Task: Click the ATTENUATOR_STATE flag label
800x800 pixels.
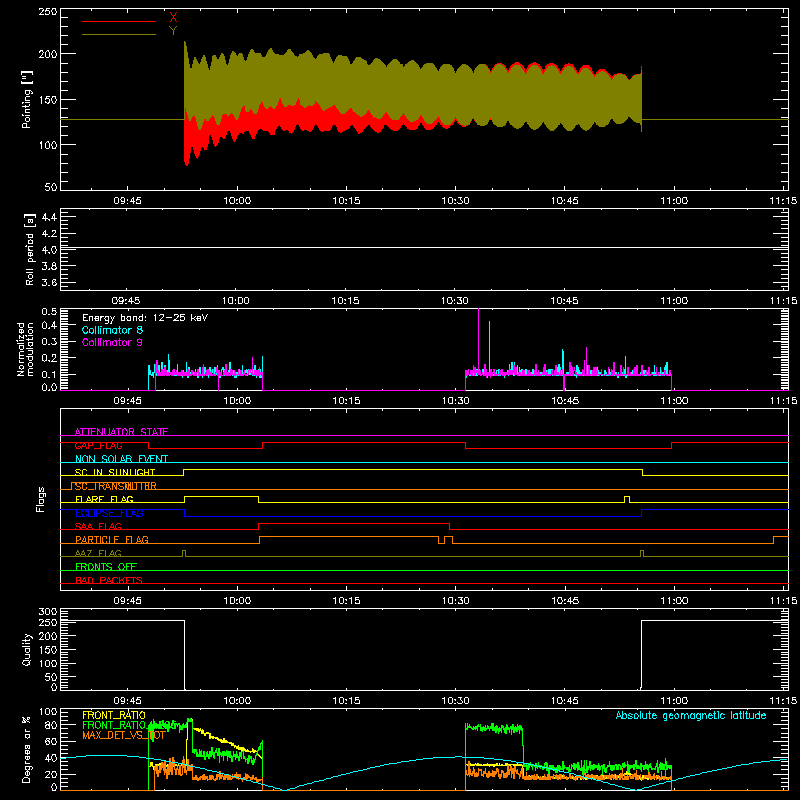Action: click(121, 432)
